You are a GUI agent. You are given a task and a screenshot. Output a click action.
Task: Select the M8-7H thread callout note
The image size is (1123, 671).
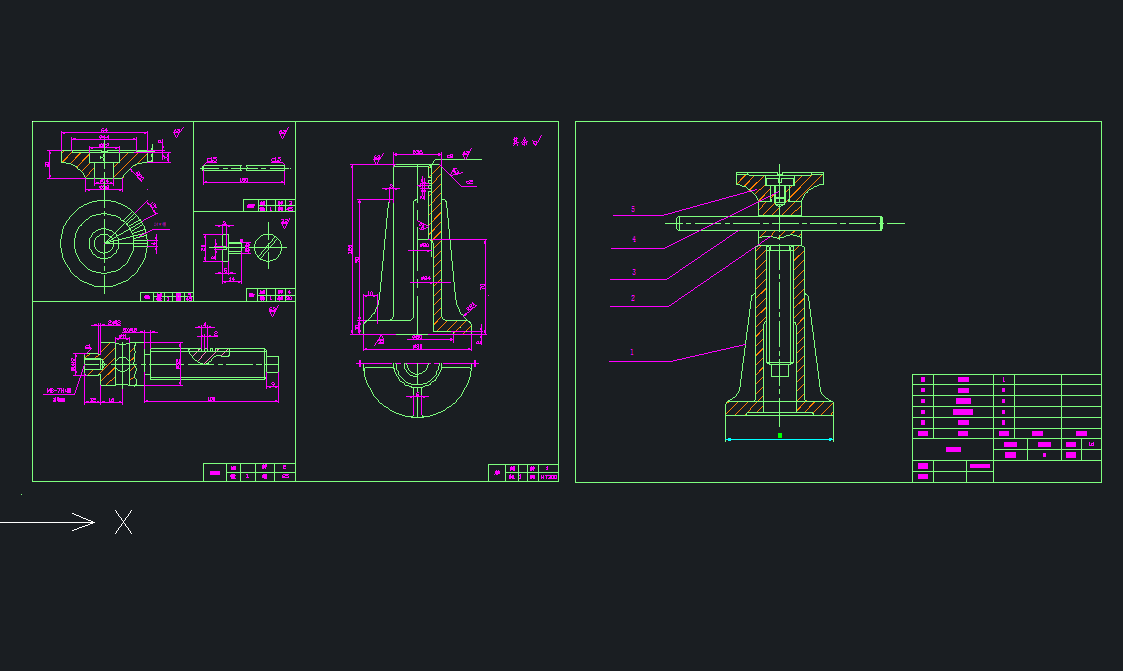59,391
